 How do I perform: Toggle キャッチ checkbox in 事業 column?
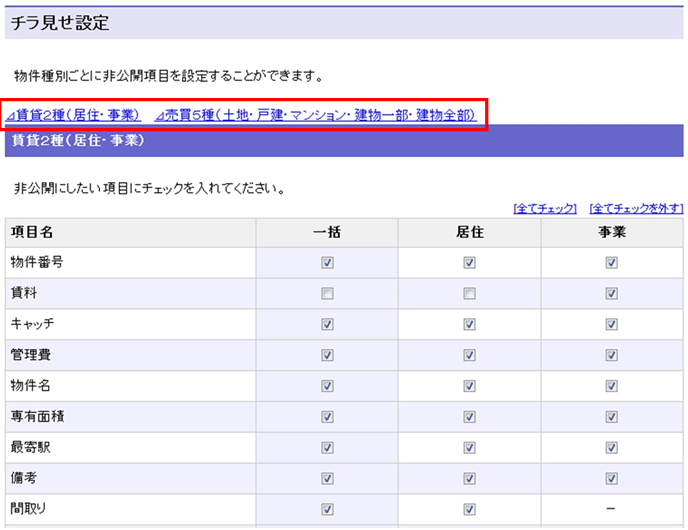612,324
